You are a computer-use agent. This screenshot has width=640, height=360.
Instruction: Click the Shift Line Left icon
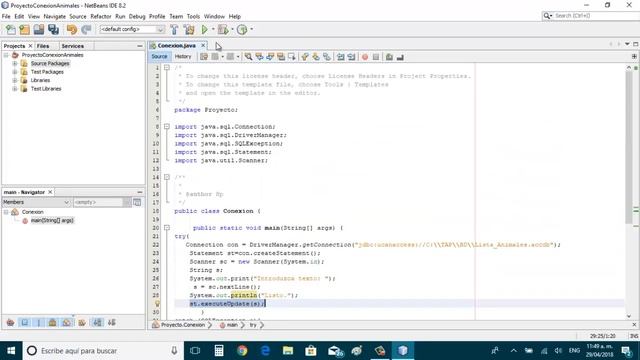click(x=340, y=57)
